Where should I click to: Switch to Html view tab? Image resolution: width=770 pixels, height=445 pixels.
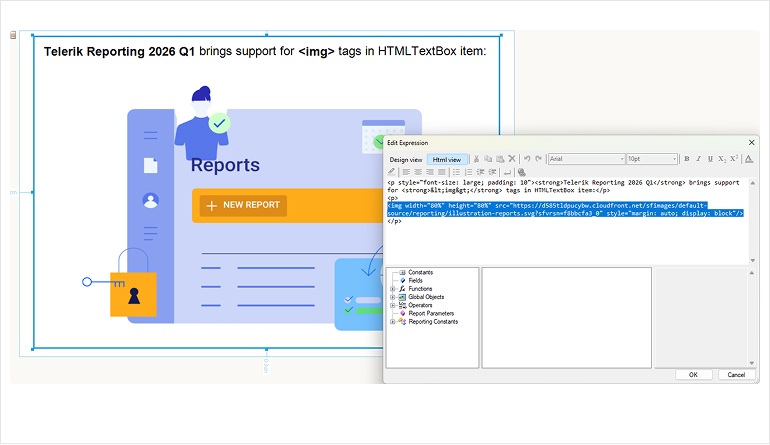[x=447, y=160]
